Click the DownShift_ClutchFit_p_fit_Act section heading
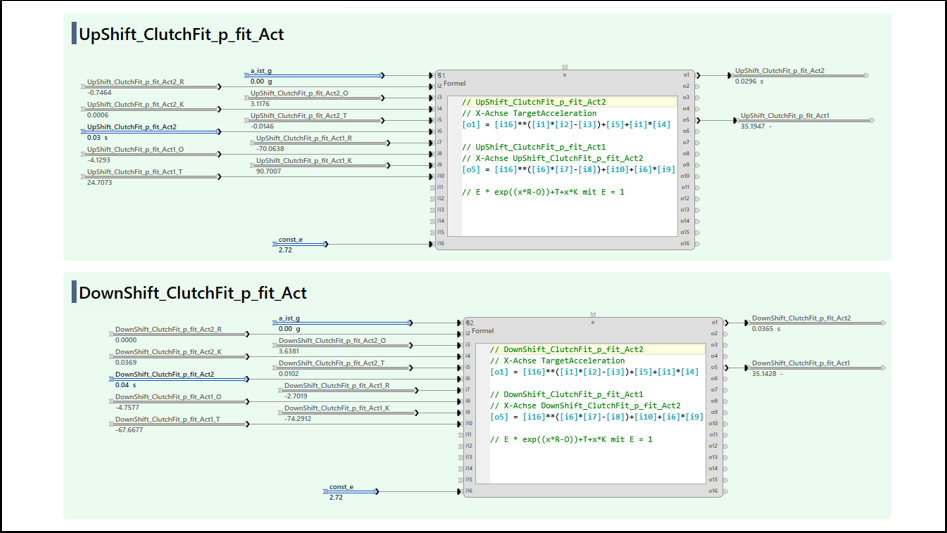The height and width of the screenshot is (533, 947). pos(192,293)
